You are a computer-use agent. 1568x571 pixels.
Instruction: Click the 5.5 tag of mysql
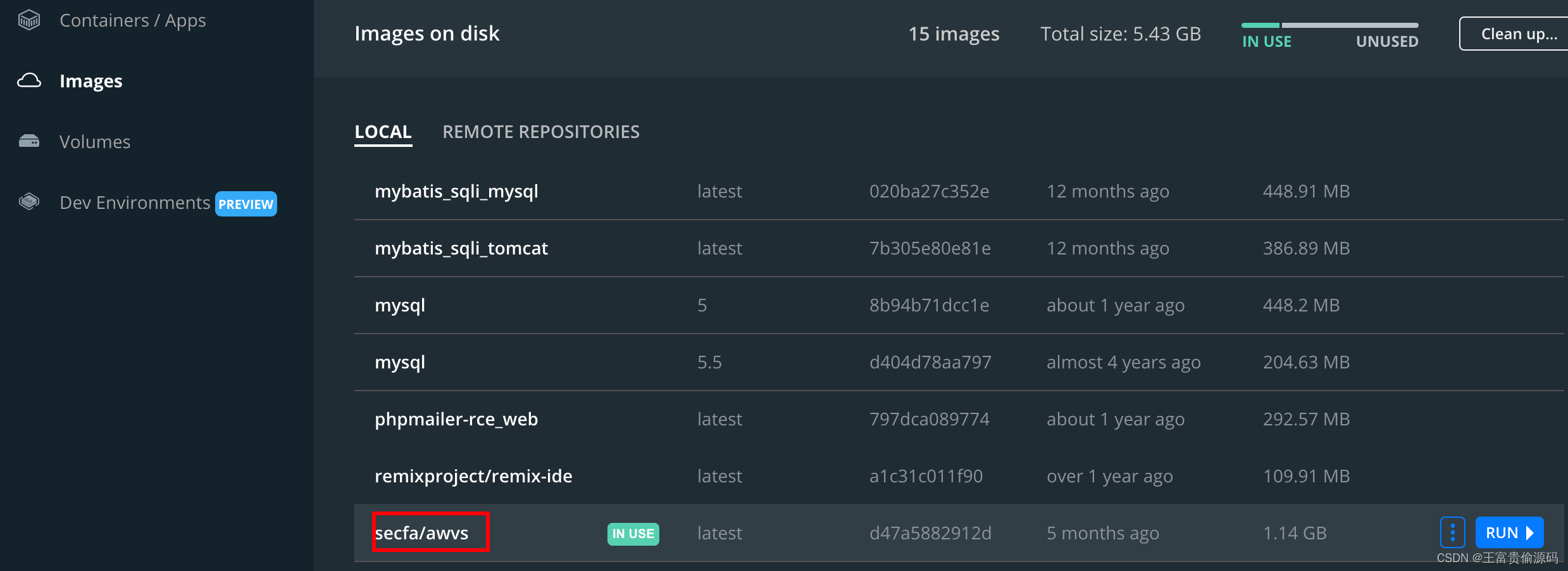tap(709, 362)
